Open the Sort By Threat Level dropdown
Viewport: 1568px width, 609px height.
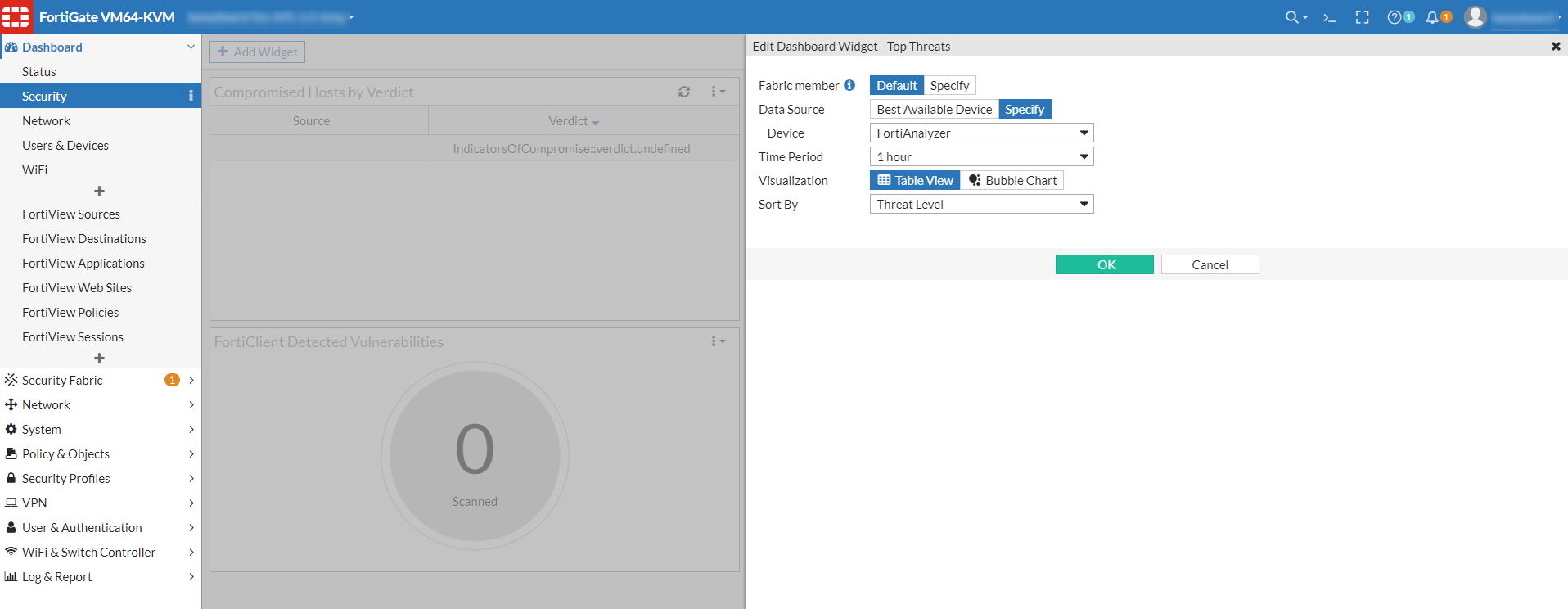pos(981,204)
